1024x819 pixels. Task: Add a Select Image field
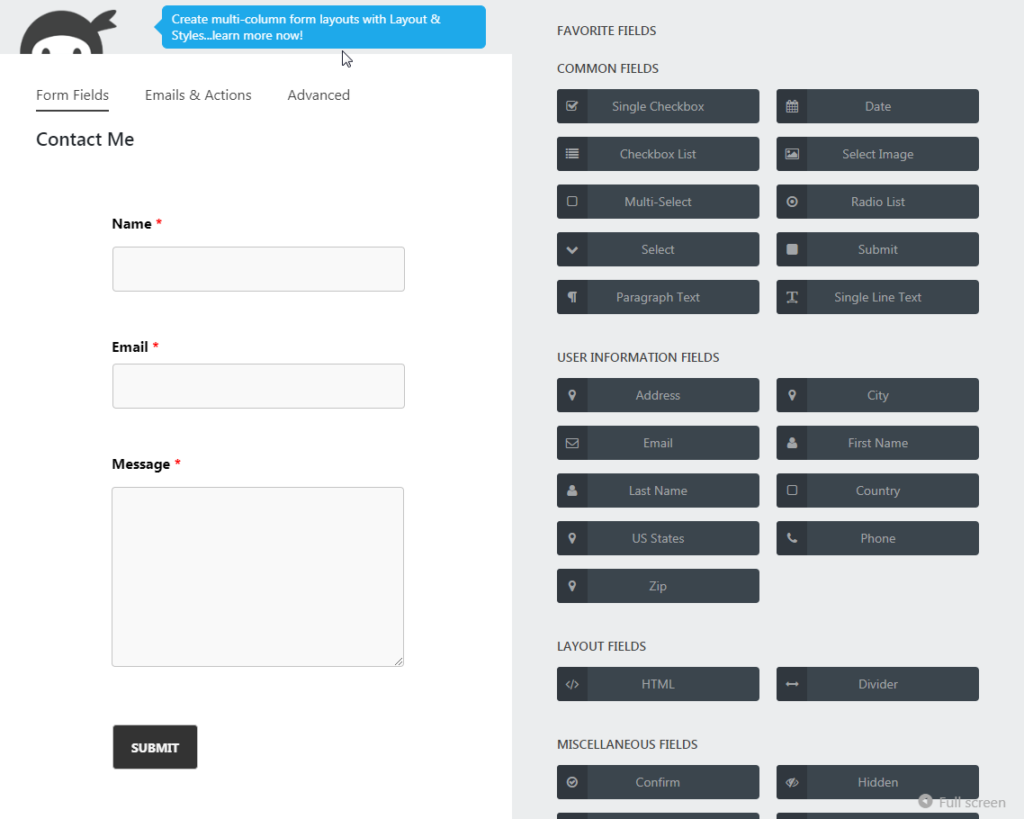point(877,153)
